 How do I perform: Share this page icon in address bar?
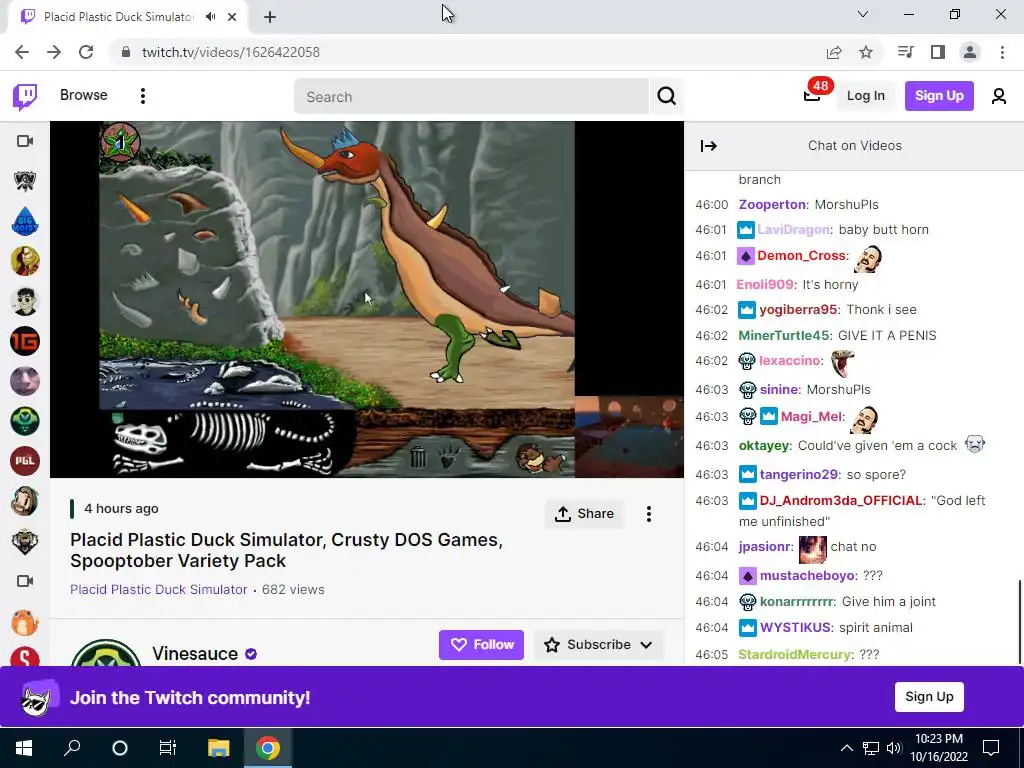pos(834,52)
